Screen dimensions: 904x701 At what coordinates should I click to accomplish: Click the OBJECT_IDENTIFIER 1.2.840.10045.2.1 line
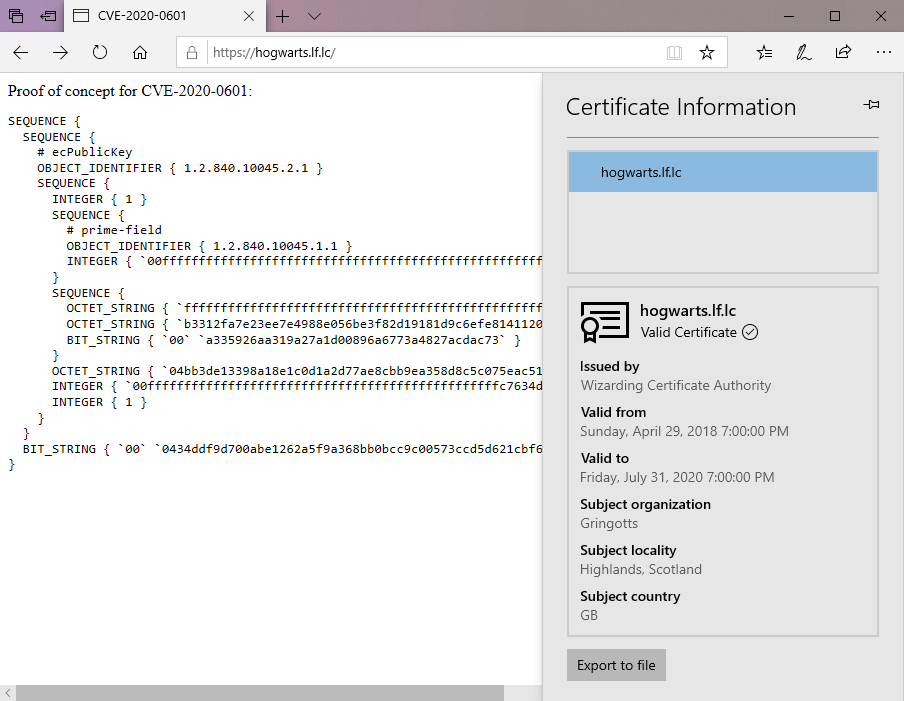(x=180, y=168)
